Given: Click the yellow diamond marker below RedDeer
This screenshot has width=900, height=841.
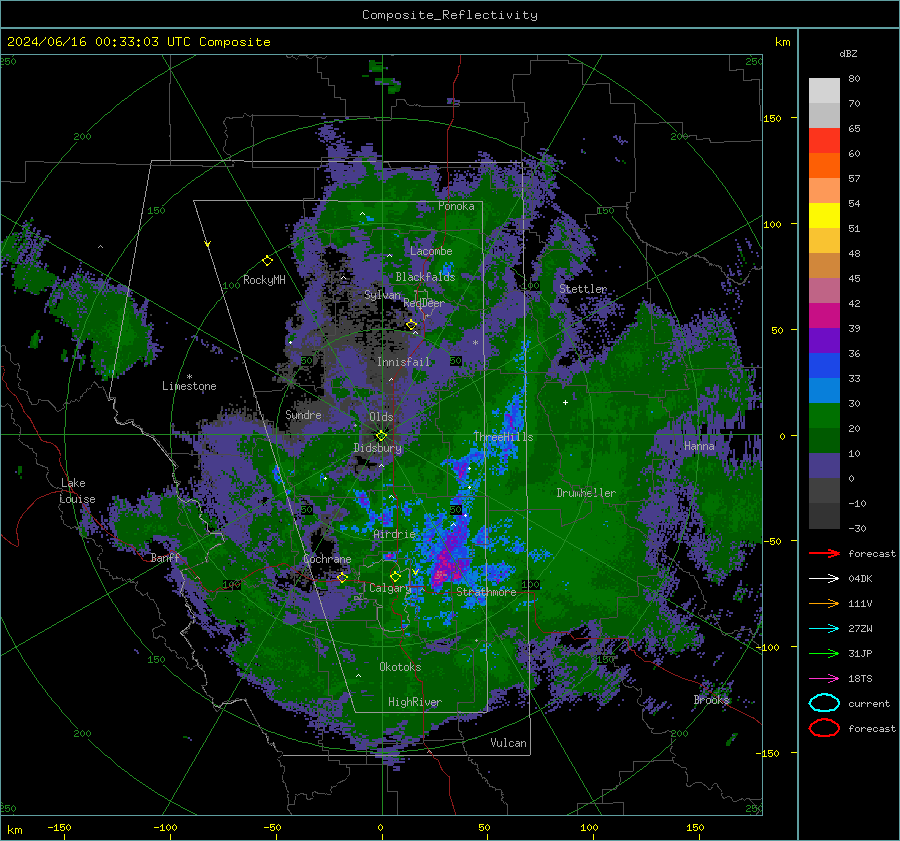Looking at the screenshot, I should pyautogui.click(x=411, y=325).
